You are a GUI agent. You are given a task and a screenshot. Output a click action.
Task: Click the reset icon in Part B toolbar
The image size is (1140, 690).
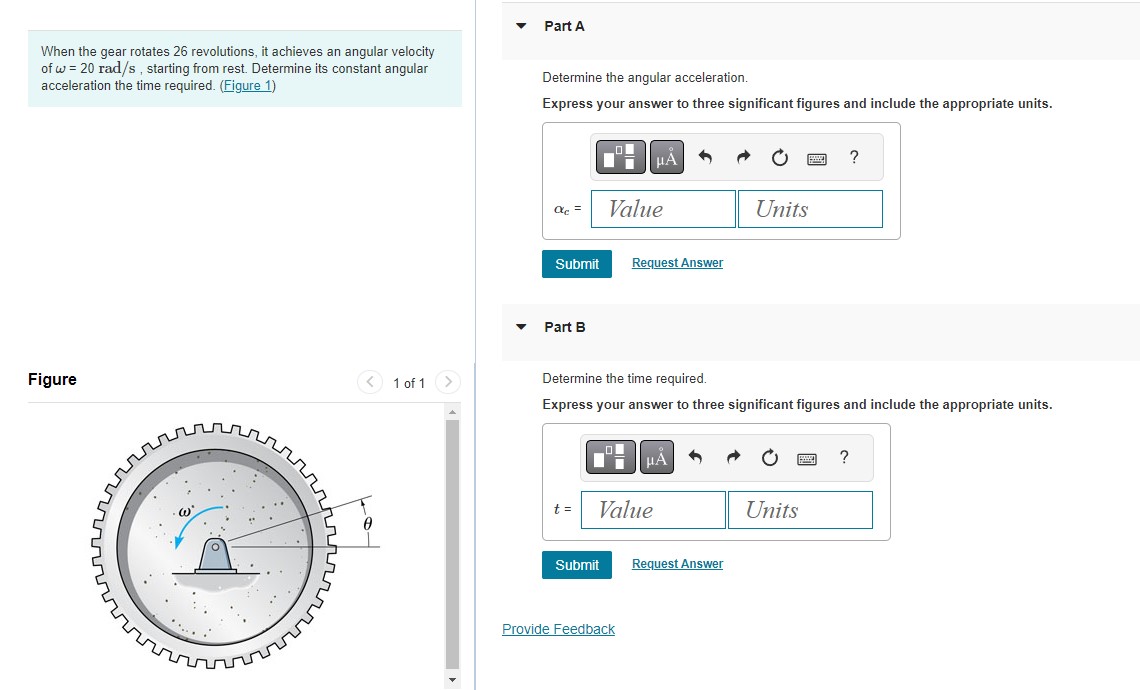point(769,457)
